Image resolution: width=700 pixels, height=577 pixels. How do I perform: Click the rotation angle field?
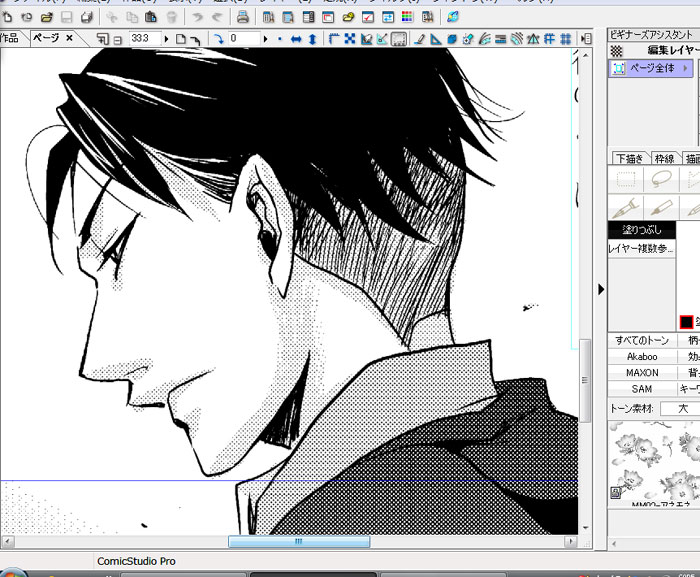click(244, 39)
